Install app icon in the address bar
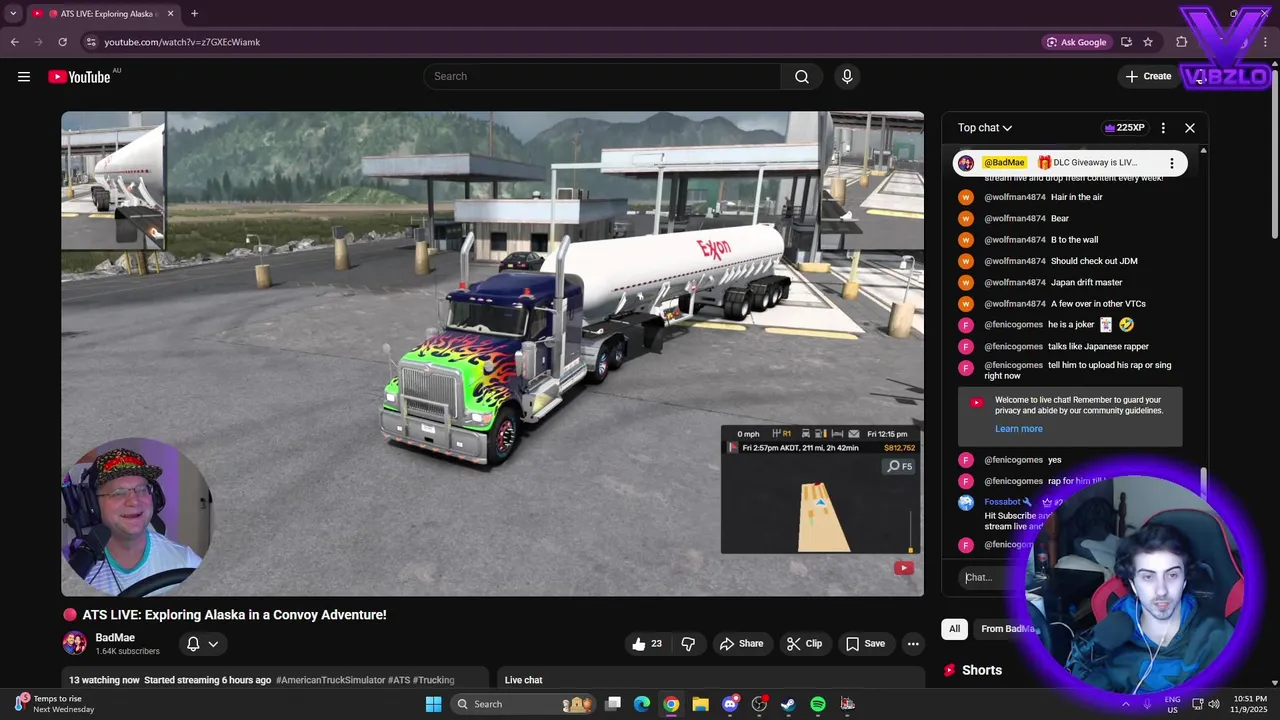Image resolution: width=1280 pixels, height=720 pixels. 1126,42
